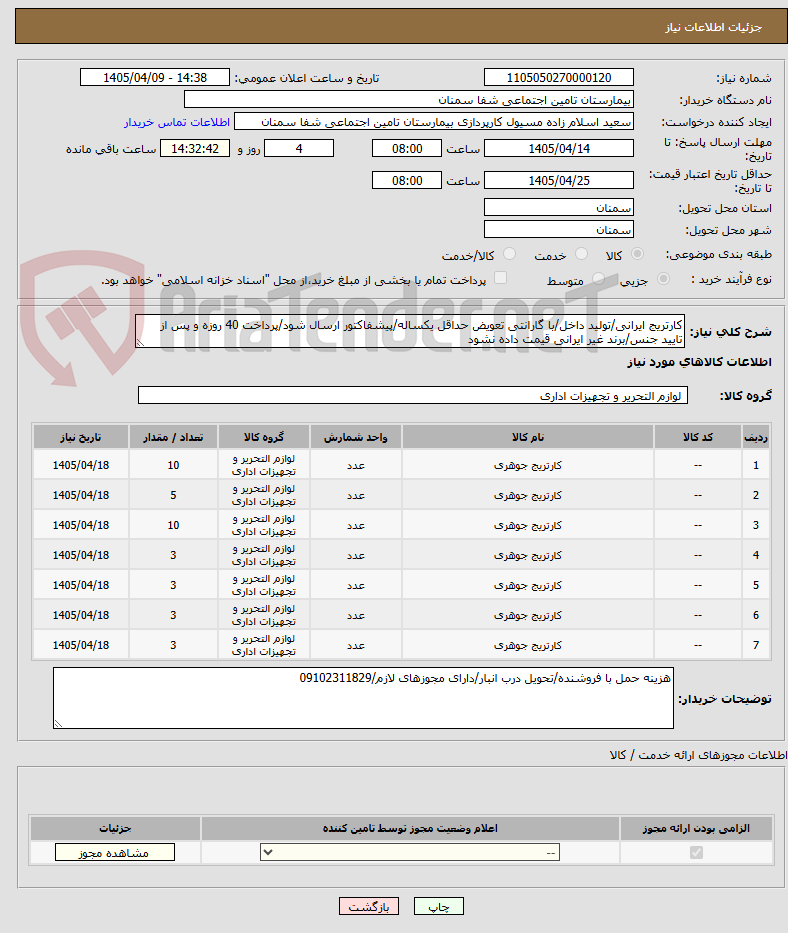Image resolution: width=788 pixels, height=933 pixels.
Task: Click the description textarea resize handle
Action: pos(140,342)
